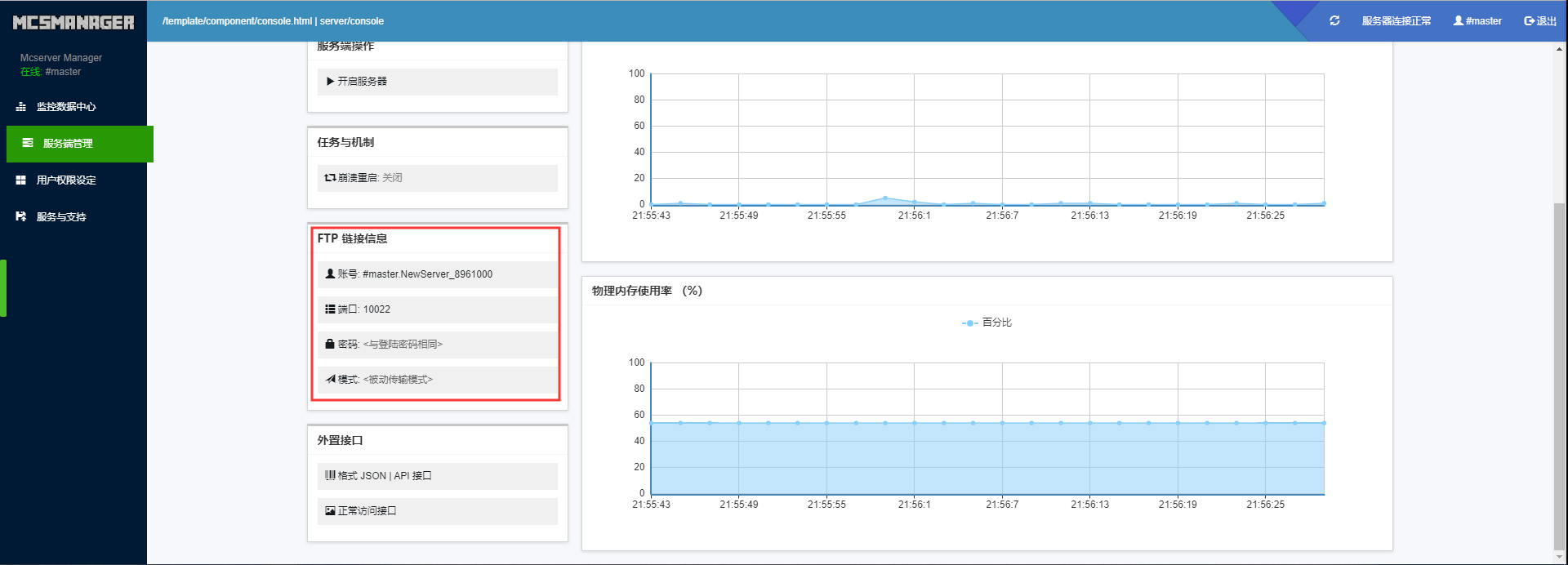Open 监控数据中心 in the sidebar
The width and height of the screenshot is (1568, 565).
[65, 107]
